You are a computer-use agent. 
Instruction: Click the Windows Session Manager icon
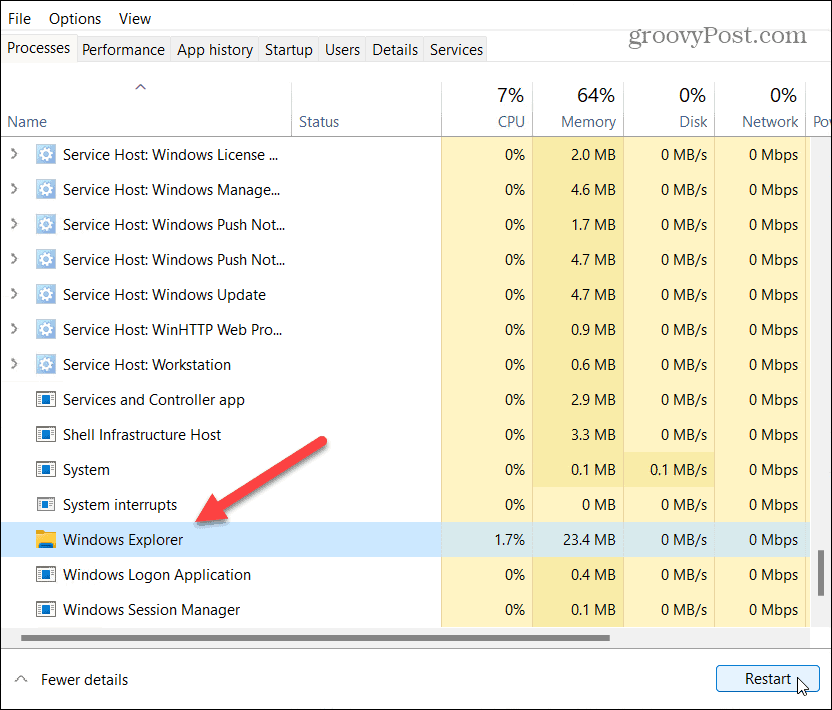click(x=46, y=610)
